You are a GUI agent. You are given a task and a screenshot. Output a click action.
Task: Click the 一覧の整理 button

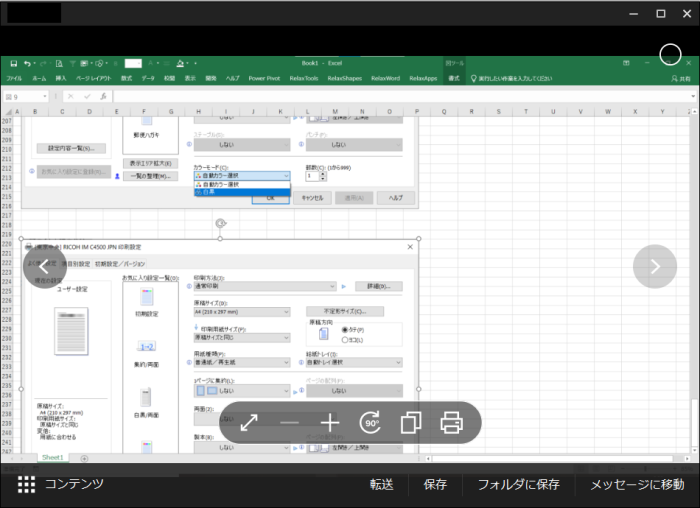click(x=150, y=176)
